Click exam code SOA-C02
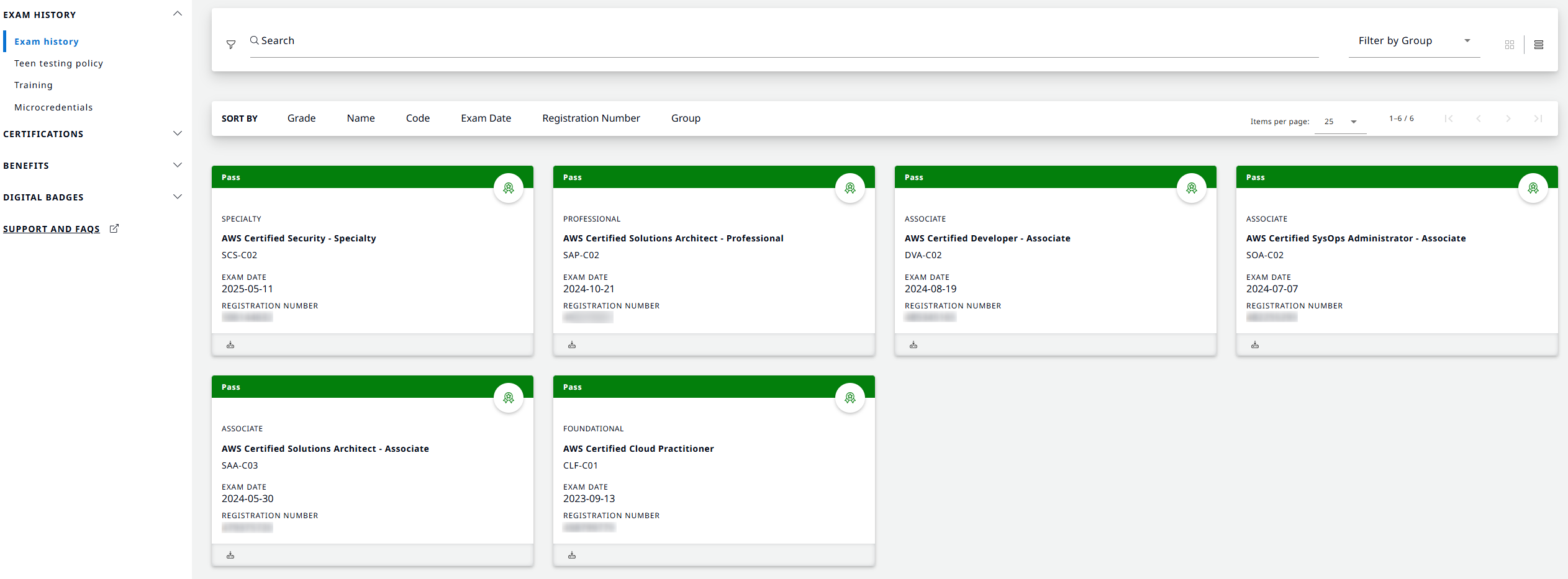Screen dimensions: 1568x579 (1265, 255)
